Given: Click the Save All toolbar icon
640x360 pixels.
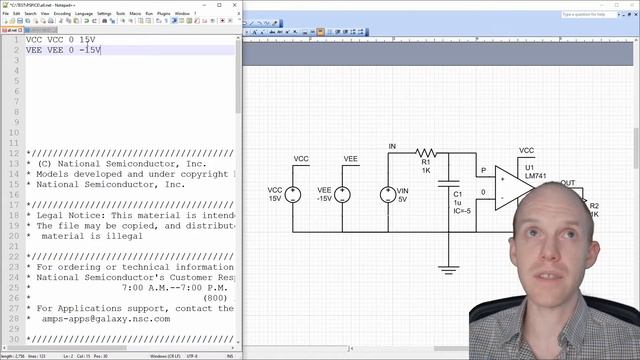Looking at the screenshot, I should [28, 21].
